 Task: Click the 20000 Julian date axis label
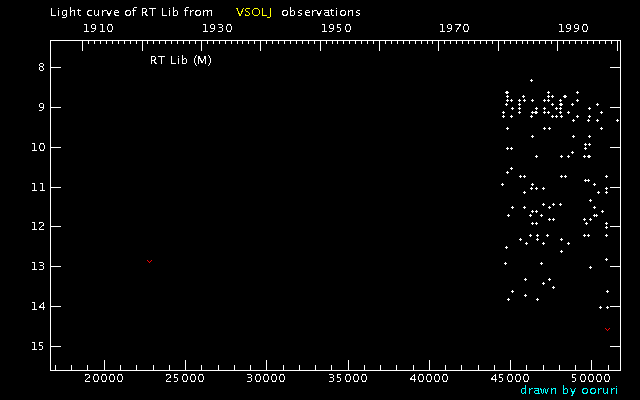(x=103, y=380)
